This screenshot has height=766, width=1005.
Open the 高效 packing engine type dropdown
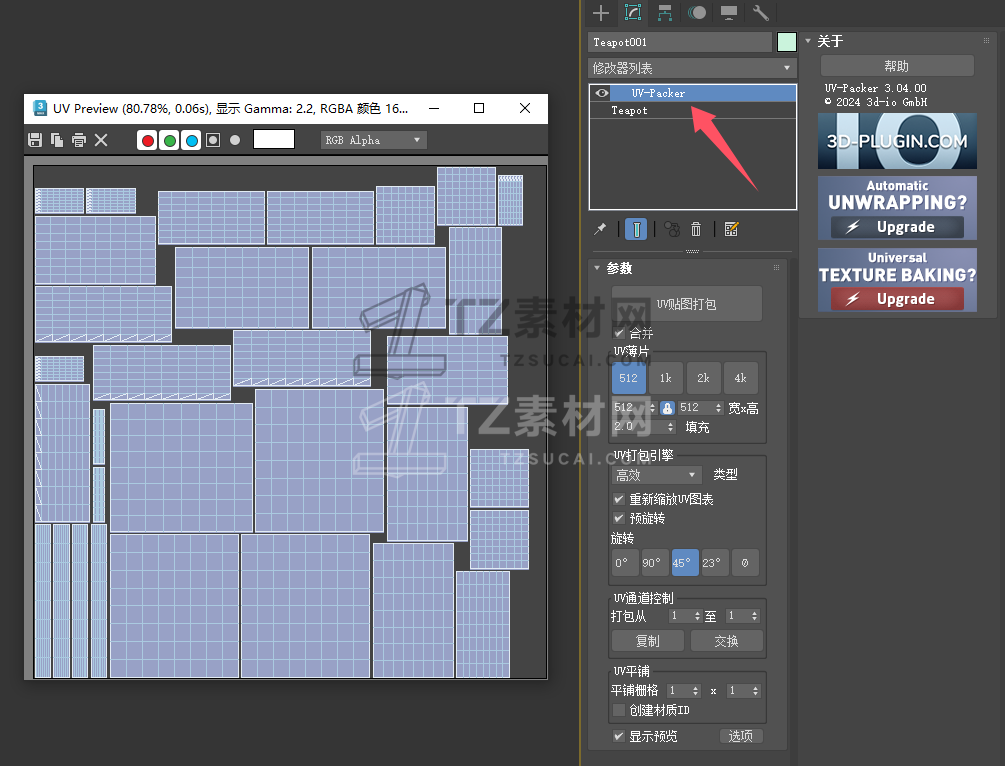657,475
